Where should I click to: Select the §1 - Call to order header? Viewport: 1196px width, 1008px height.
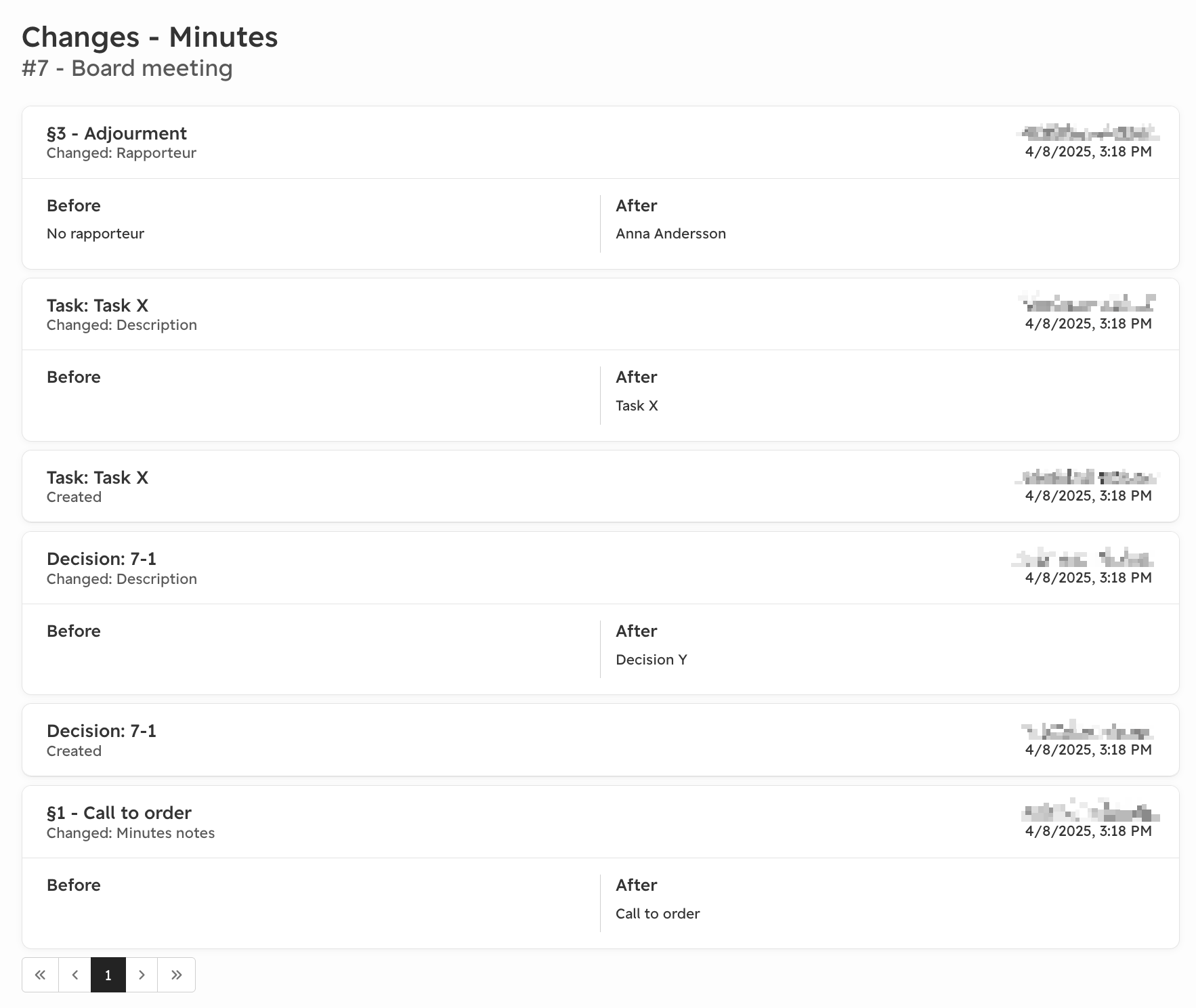(600, 822)
